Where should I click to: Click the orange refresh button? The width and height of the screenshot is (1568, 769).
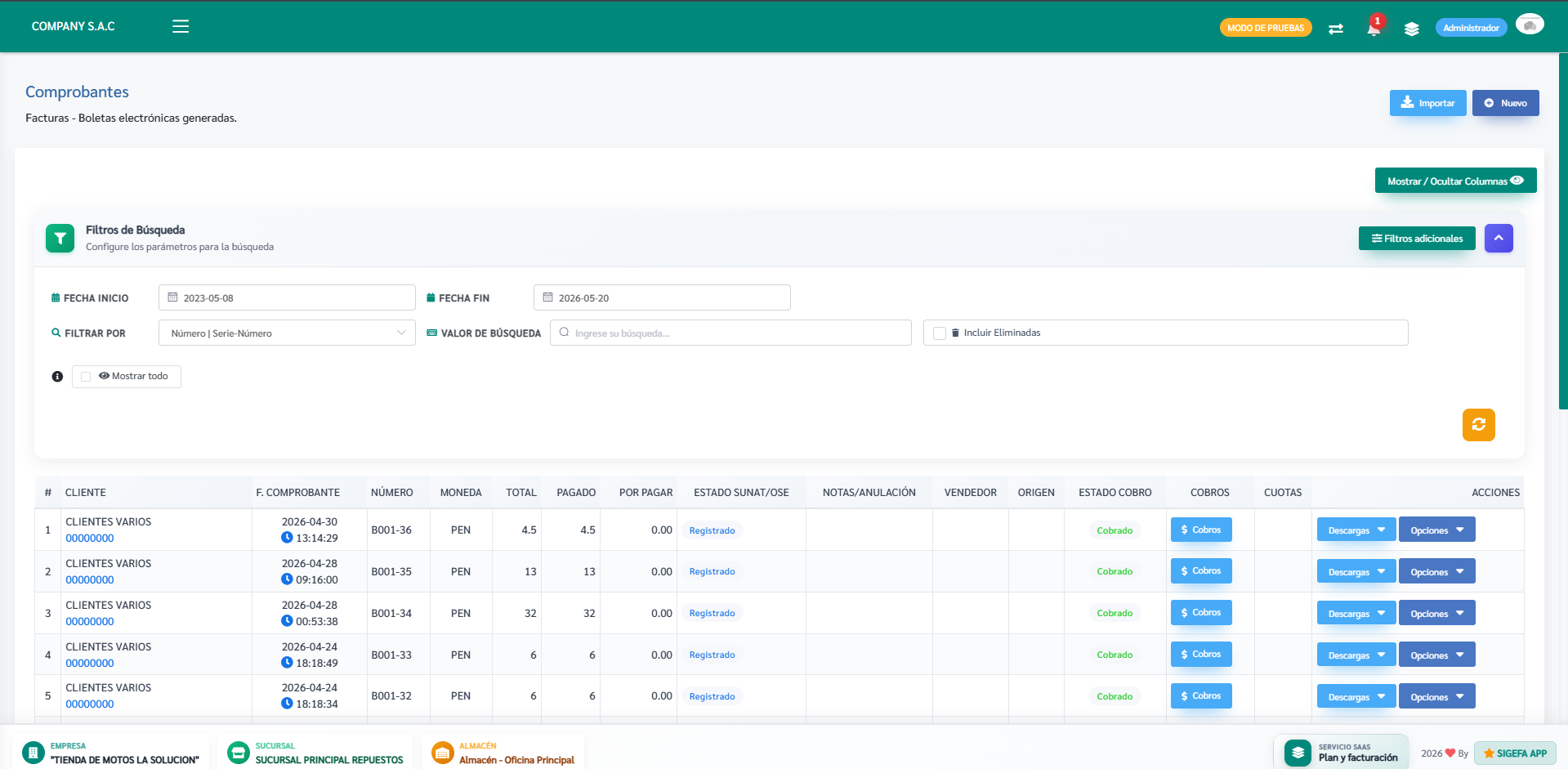point(1478,425)
